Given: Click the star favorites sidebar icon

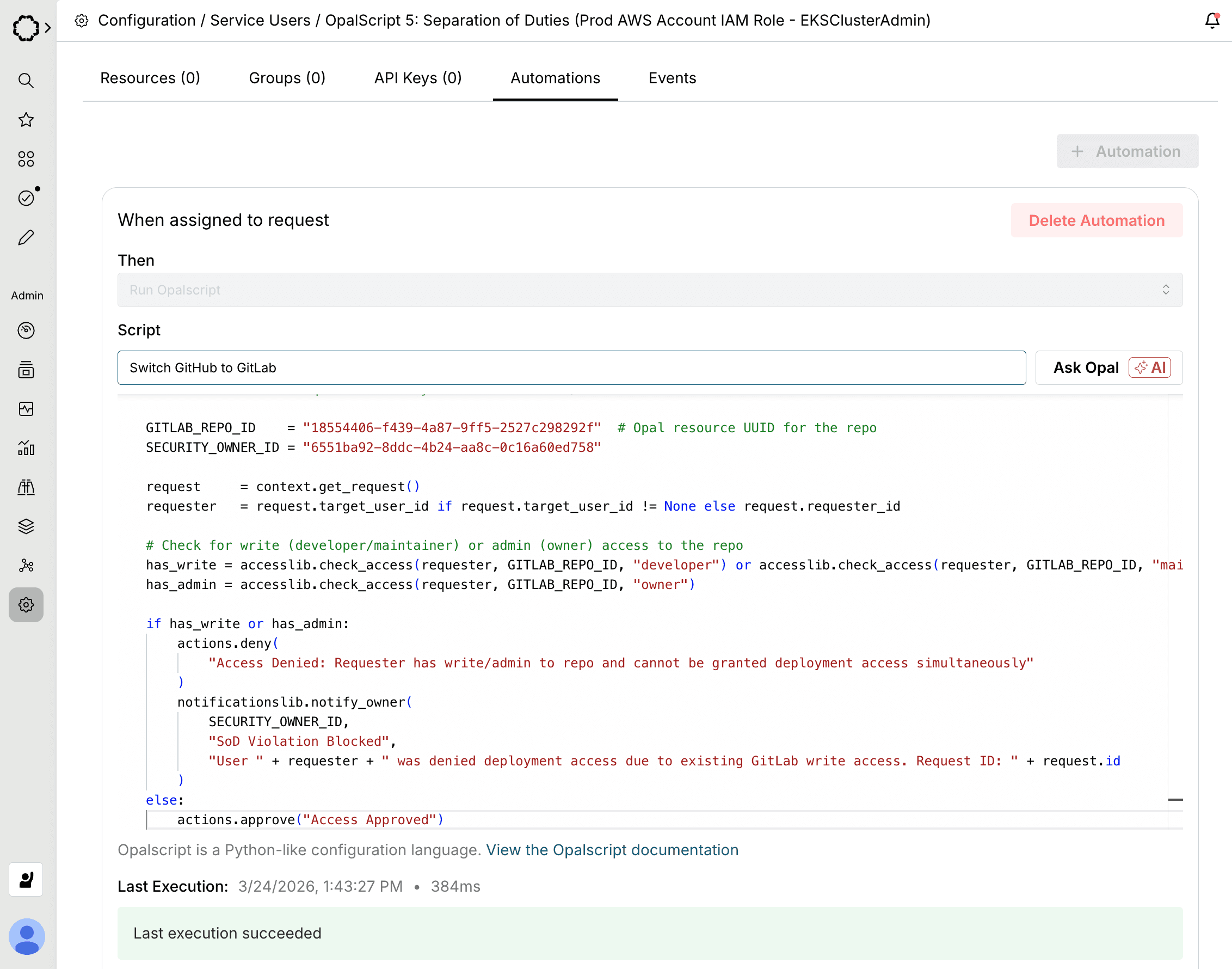Looking at the screenshot, I should point(26,120).
